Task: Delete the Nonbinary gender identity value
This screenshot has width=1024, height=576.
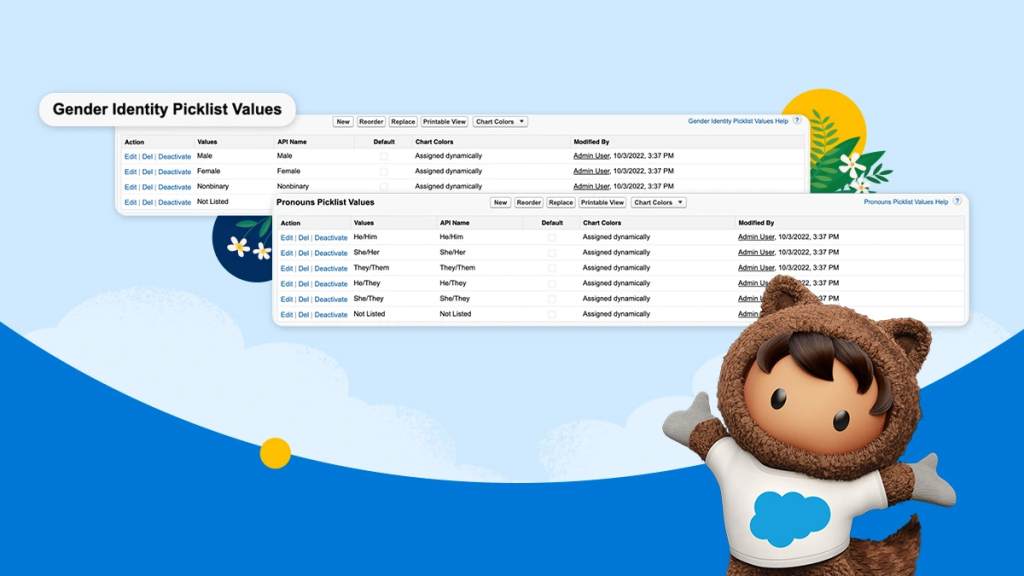Action: 148,187
